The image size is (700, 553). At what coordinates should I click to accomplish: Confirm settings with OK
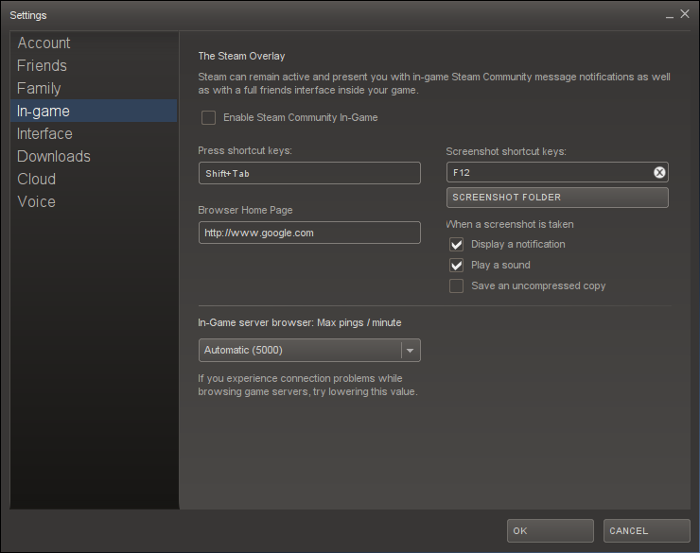[550, 531]
